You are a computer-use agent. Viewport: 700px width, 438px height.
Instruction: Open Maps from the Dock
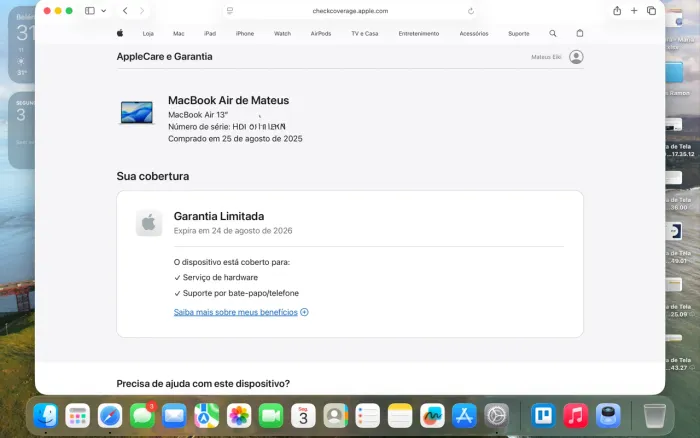pyautogui.click(x=207, y=416)
